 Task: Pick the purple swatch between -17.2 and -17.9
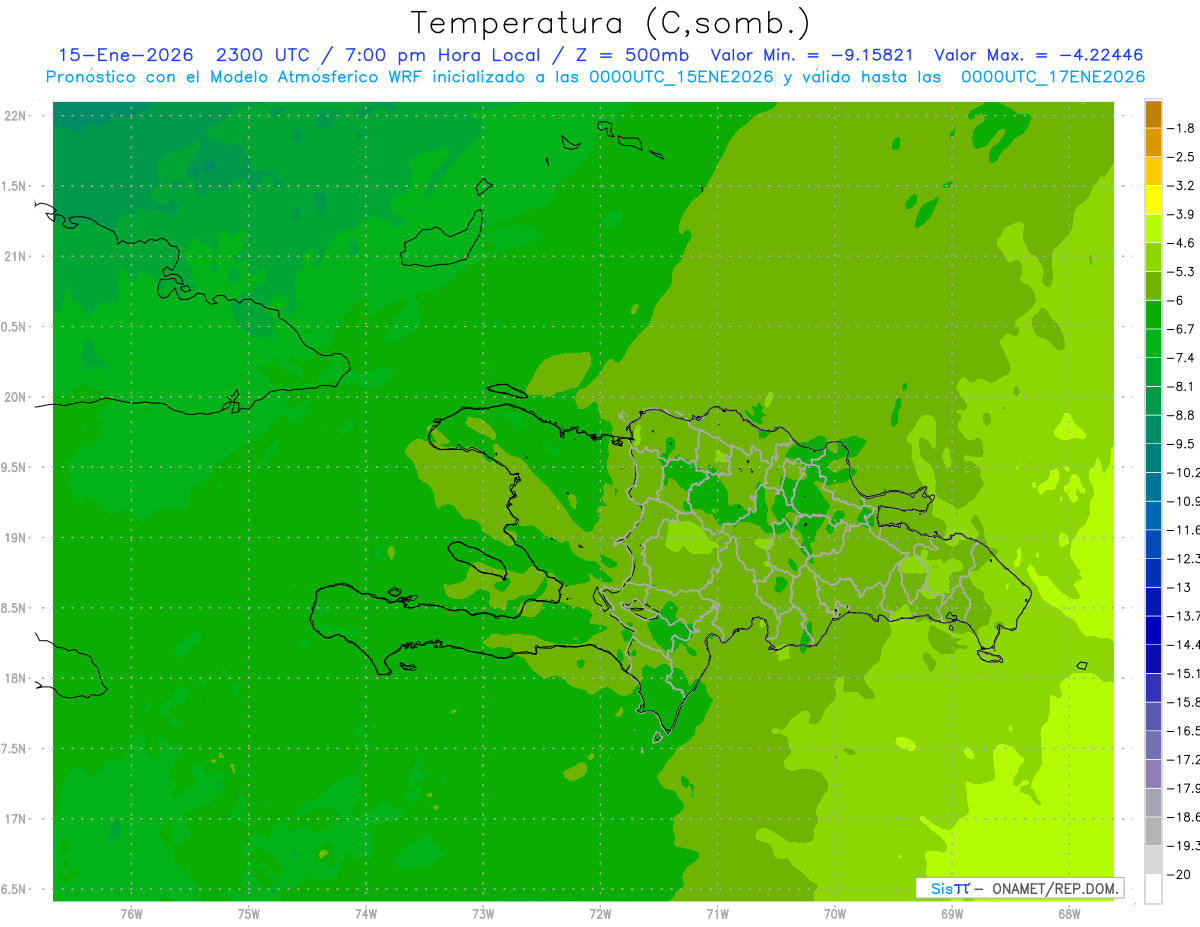coord(1153,774)
